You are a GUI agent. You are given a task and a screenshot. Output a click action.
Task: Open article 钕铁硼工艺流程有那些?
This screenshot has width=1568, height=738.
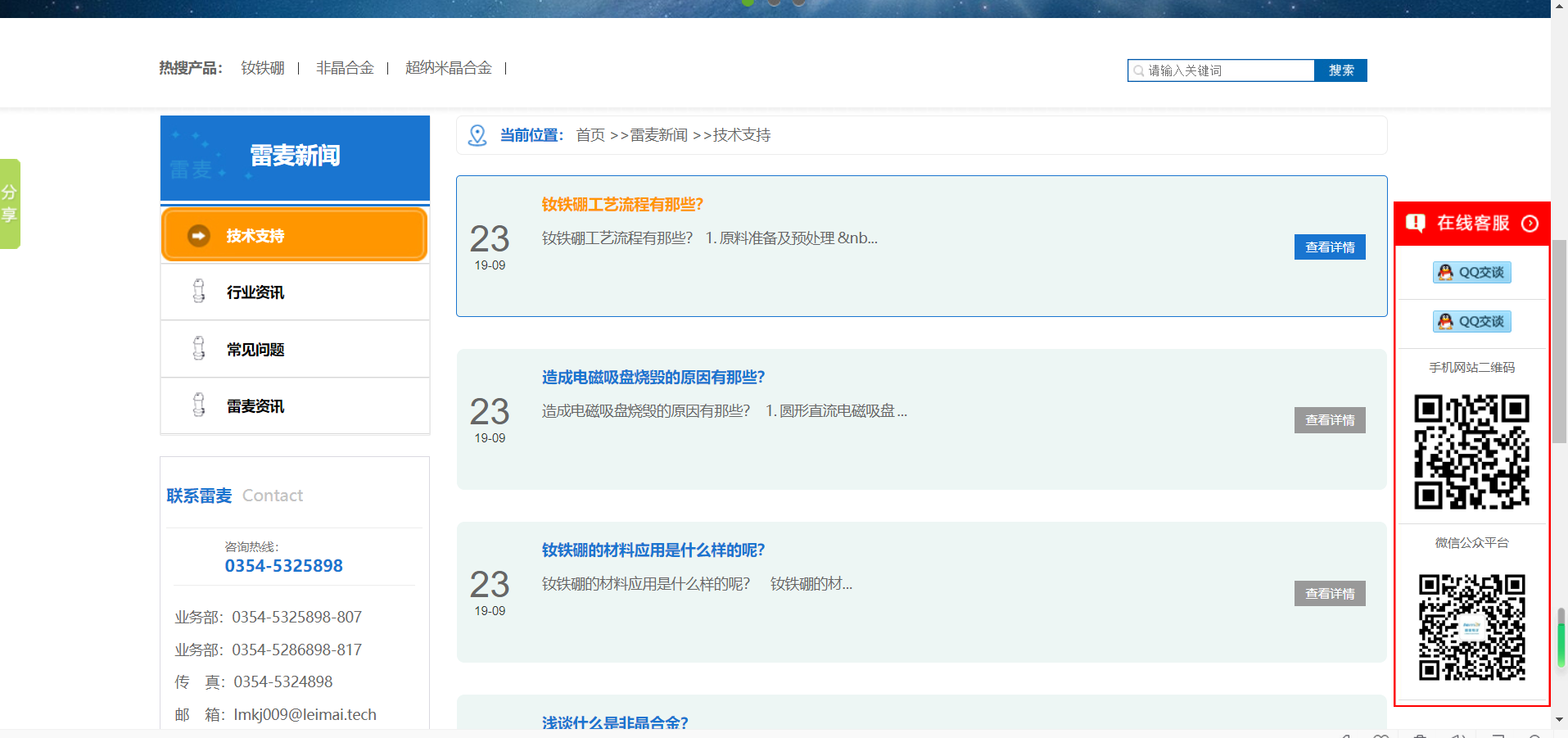[622, 204]
